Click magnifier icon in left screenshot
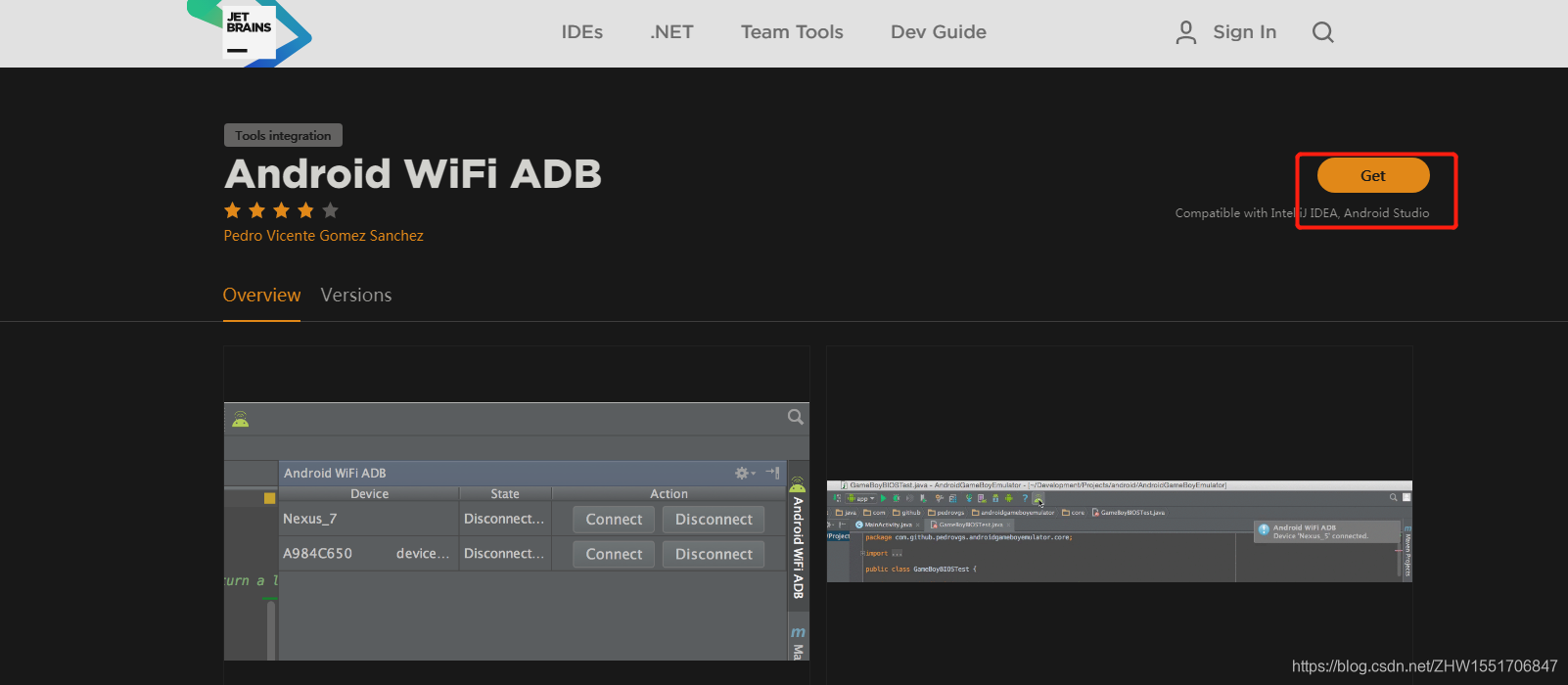 coord(796,417)
